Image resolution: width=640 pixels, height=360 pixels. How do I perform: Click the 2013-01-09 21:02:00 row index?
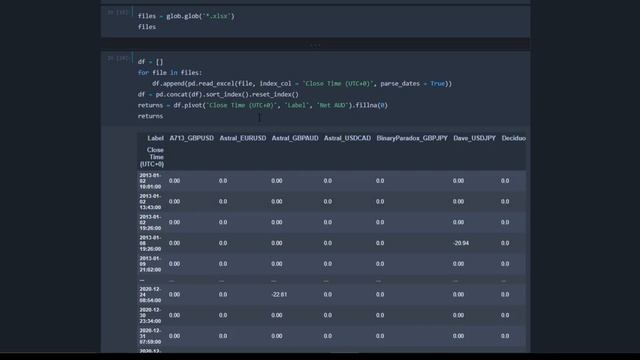[151, 264]
